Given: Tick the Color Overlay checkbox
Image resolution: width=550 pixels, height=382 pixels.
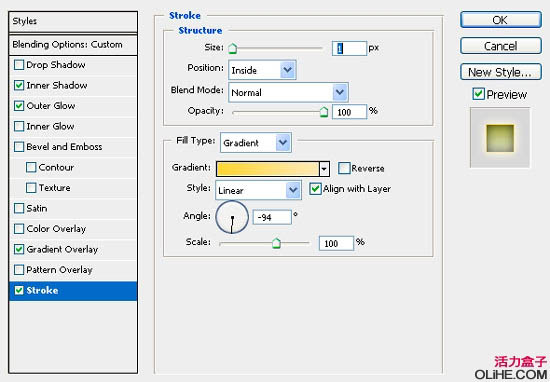Looking at the screenshot, I should coord(19,229).
